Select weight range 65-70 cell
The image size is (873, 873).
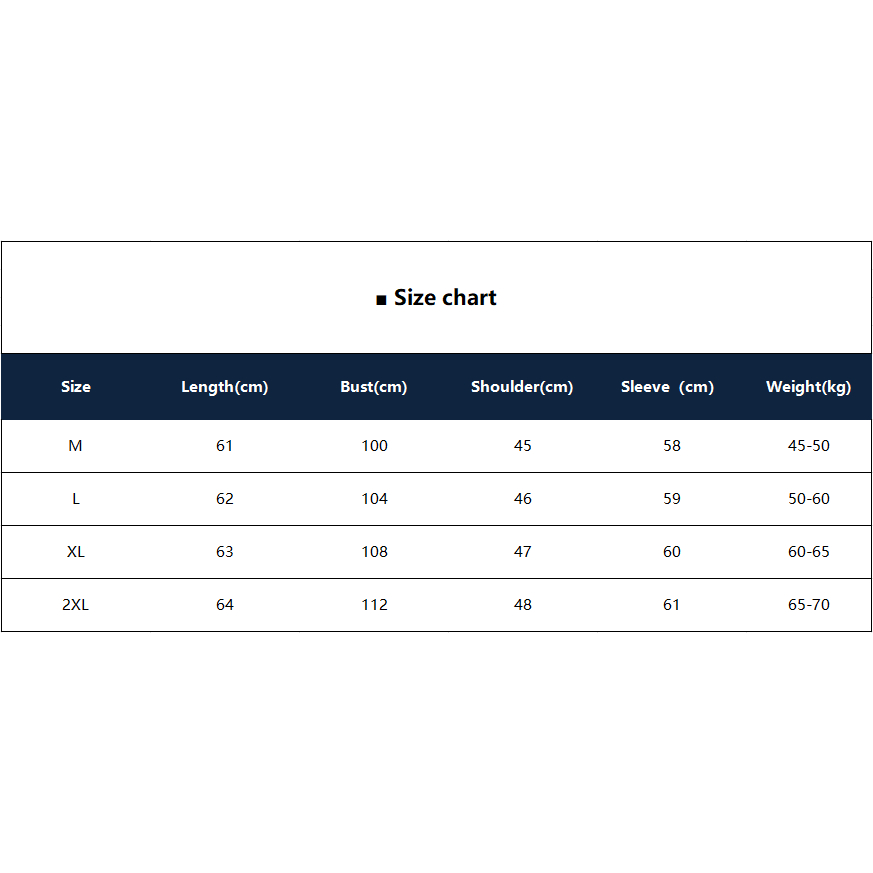click(x=809, y=605)
